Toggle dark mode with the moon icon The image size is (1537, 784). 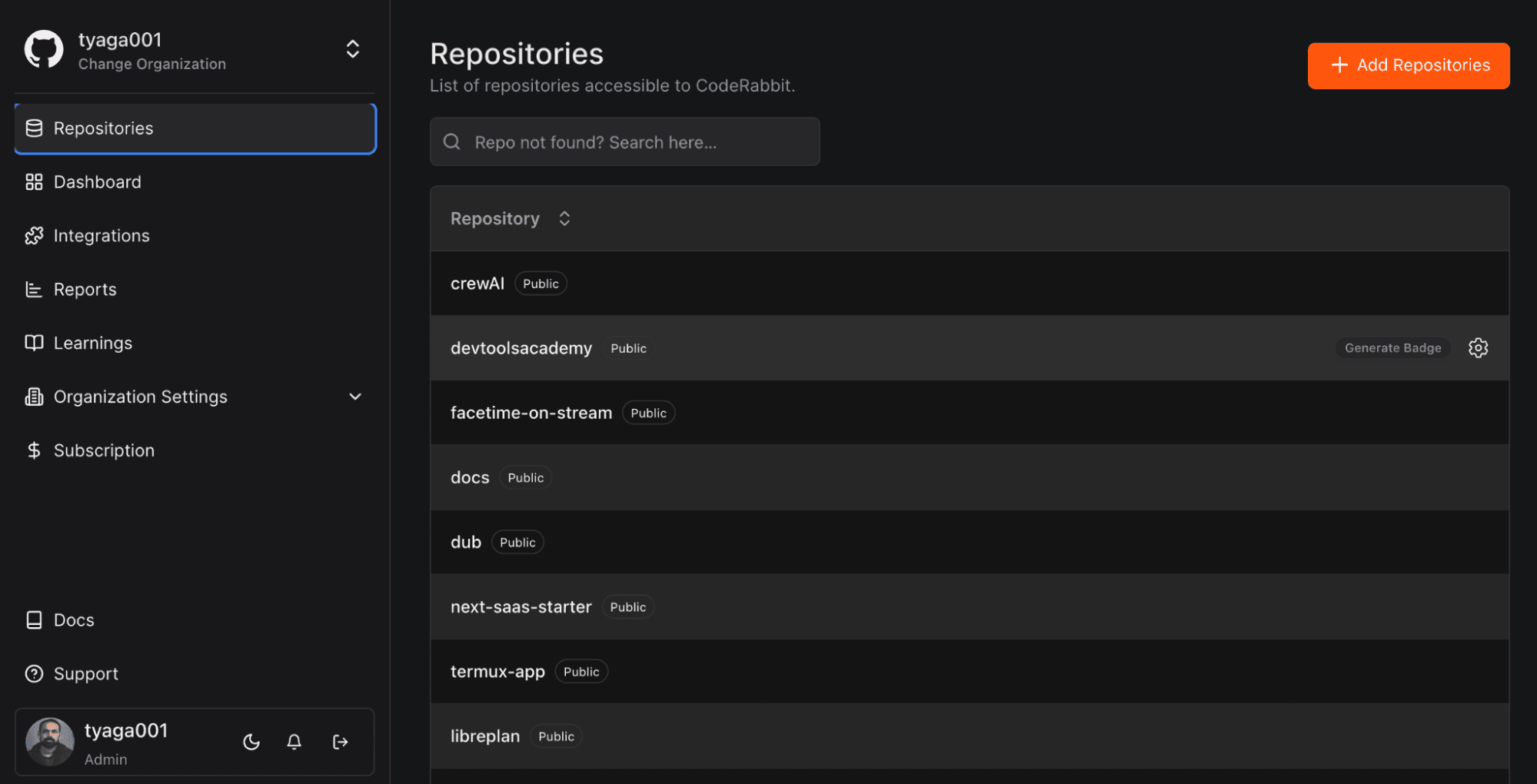pos(251,742)
